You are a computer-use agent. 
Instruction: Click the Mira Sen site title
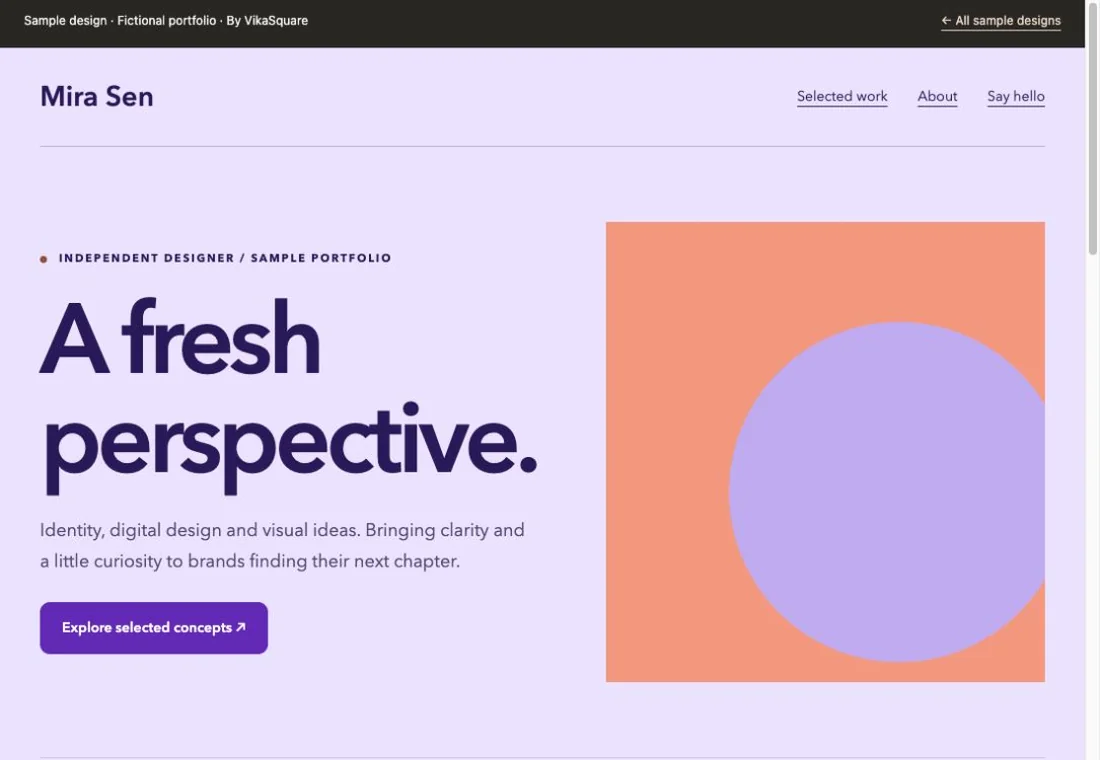(x=97, y=96)
